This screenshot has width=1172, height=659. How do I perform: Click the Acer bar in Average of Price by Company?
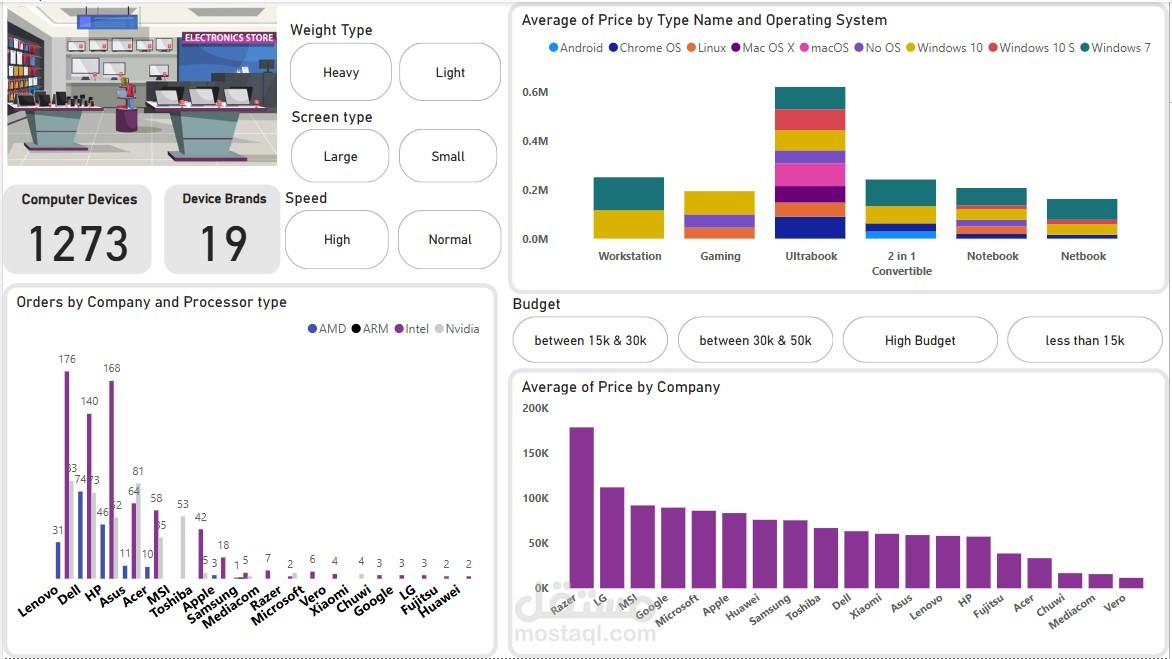click(x=1040, y=573)
